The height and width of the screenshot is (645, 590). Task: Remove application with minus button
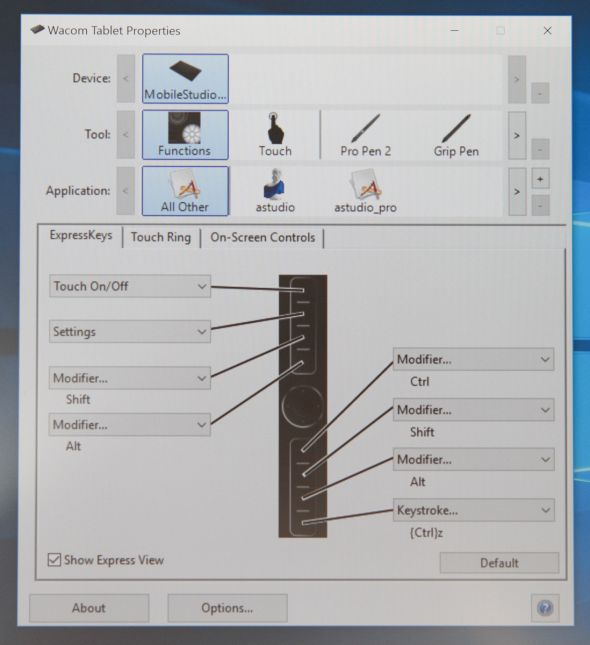pos(540,205)
